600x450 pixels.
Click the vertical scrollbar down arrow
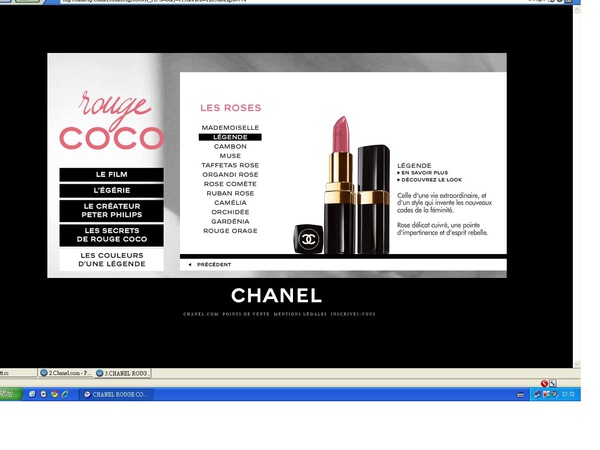tap(577, 364)
